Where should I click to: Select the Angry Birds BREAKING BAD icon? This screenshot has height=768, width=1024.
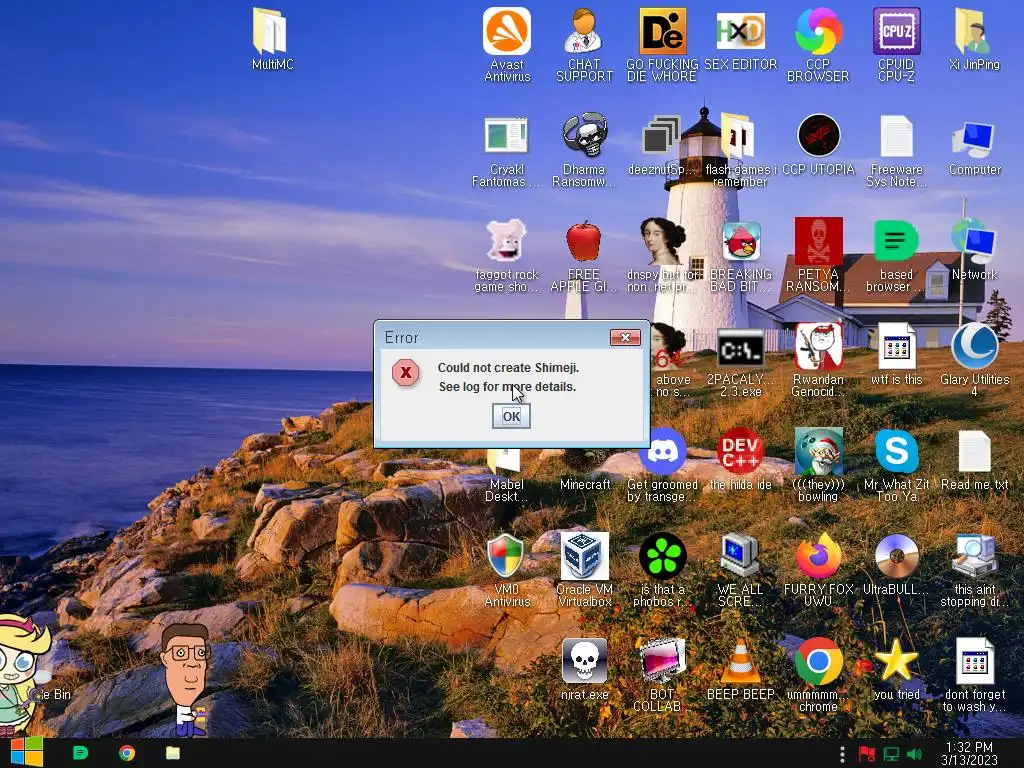pyautogui.click(x=741, y=242)
